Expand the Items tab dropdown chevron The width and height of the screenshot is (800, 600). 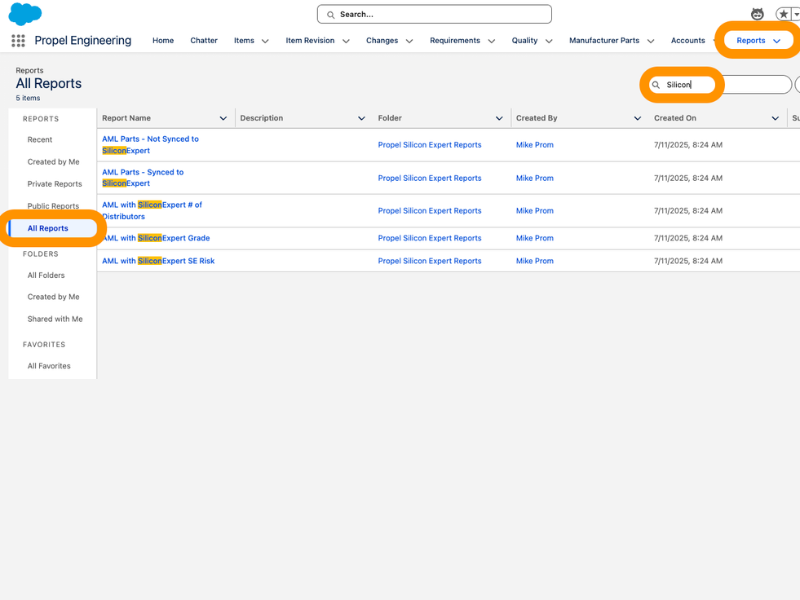(x=265, y=41)
